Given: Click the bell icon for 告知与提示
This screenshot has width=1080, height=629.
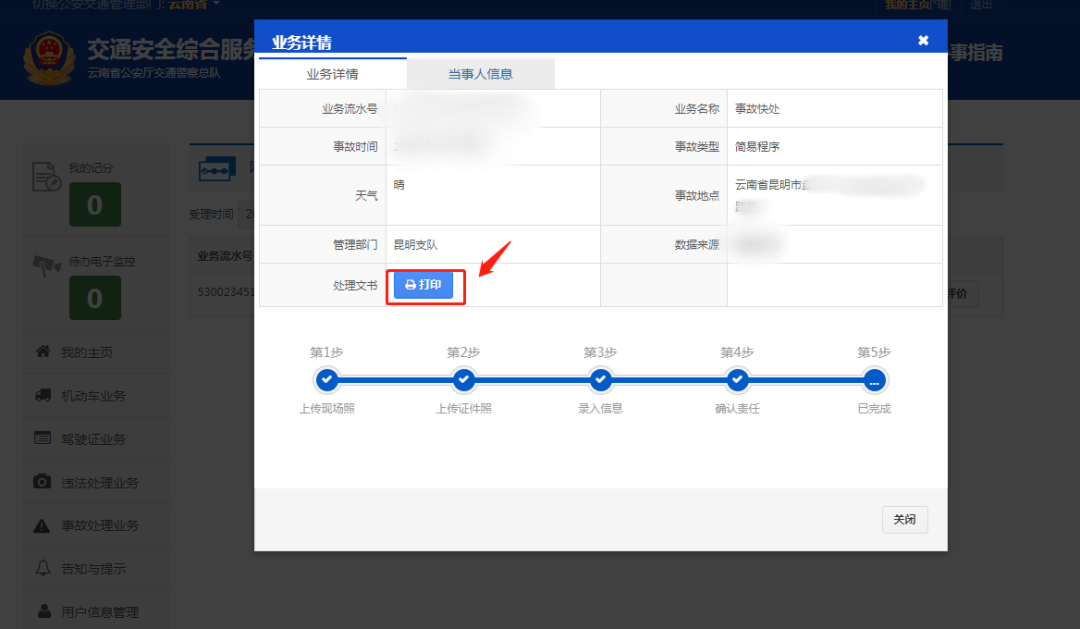Looking at the screenshot, I should click(x=43, y=568).
